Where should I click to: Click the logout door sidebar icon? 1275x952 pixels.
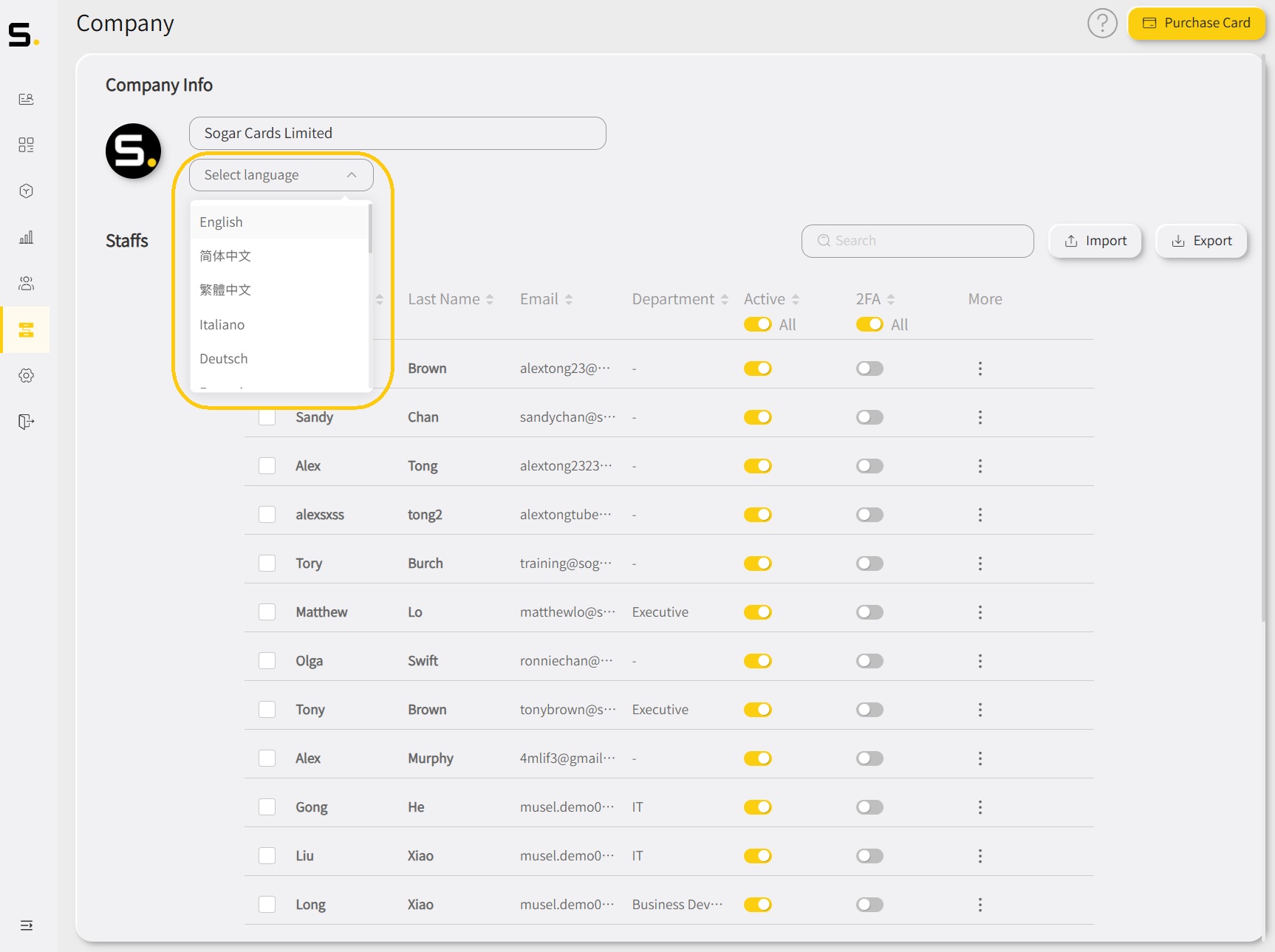click(26, 421)
